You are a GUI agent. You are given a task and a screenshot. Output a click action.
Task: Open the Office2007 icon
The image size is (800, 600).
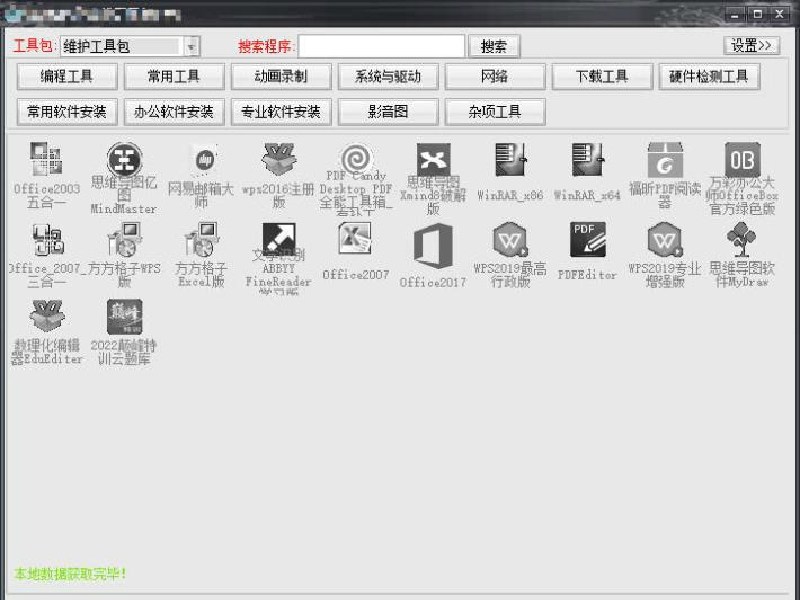(x=356, y=239)
